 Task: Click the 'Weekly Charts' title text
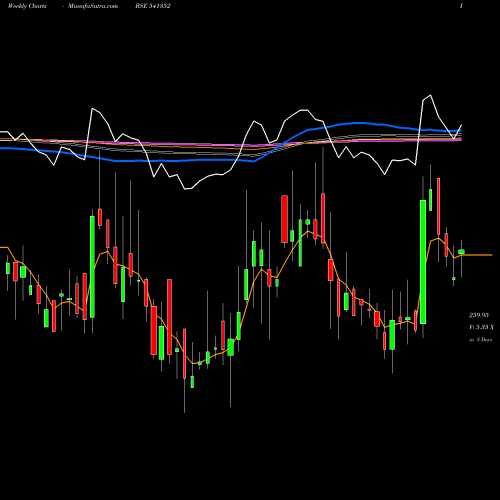(27, 6)
